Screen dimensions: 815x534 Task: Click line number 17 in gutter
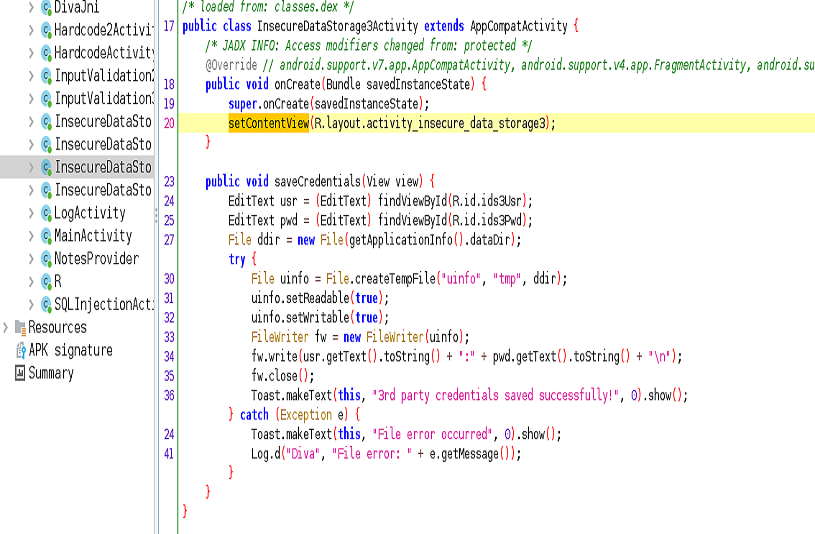click(169, 26)
